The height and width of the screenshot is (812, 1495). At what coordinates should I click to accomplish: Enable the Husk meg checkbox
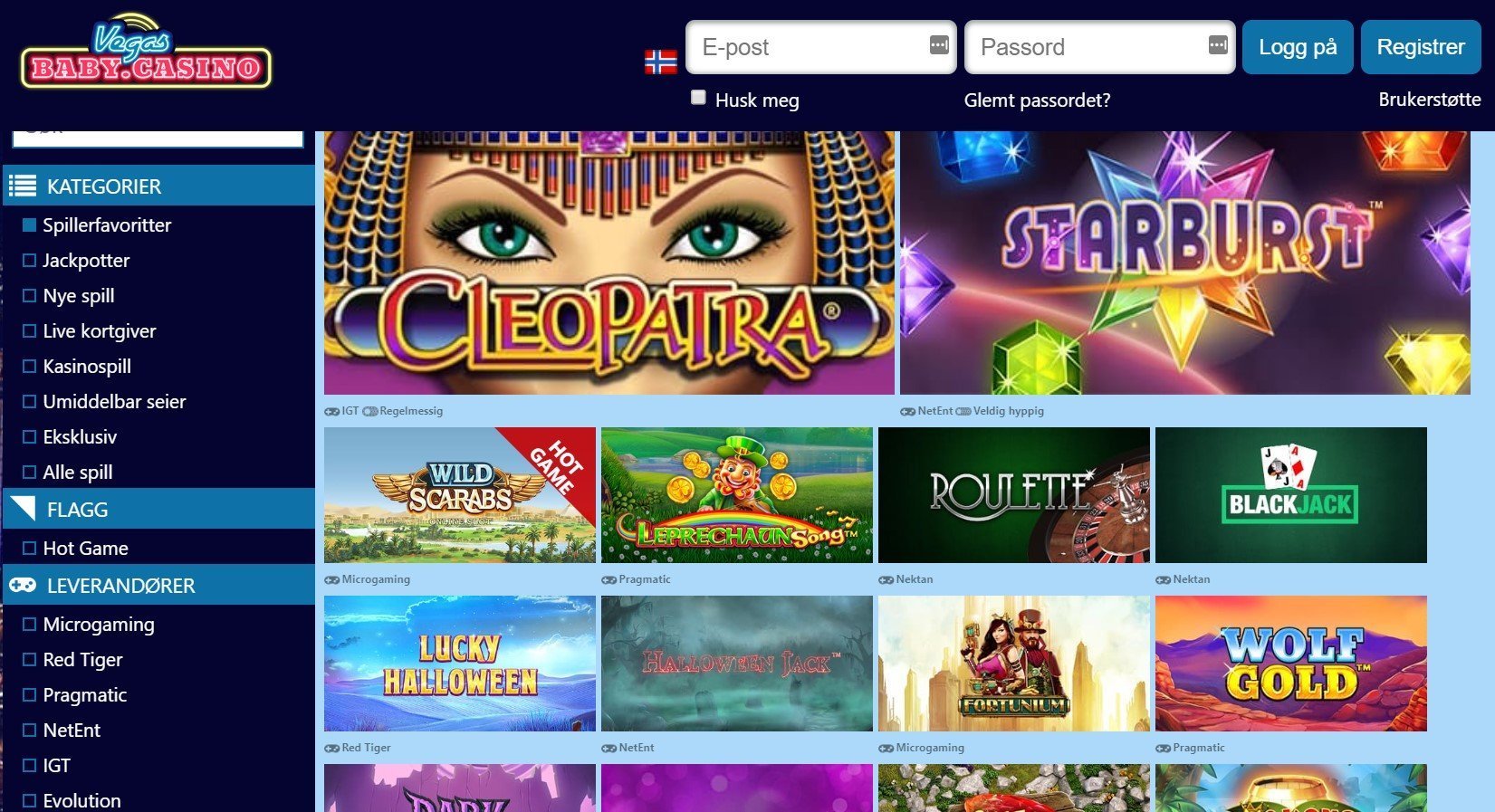point(698,97)
